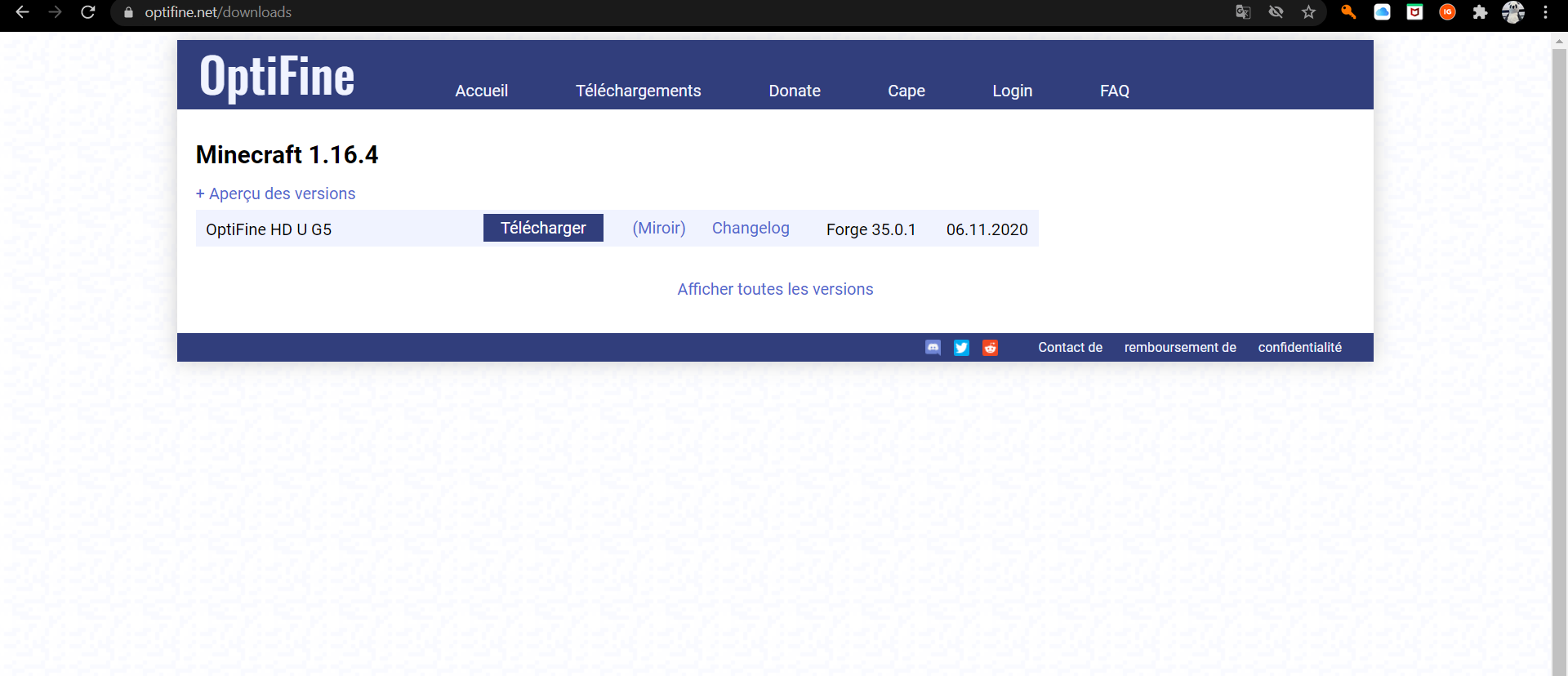This screenshot has width=1568, height=676.
Task: Open the (Miroir) download link
Action: click(659, 228)
